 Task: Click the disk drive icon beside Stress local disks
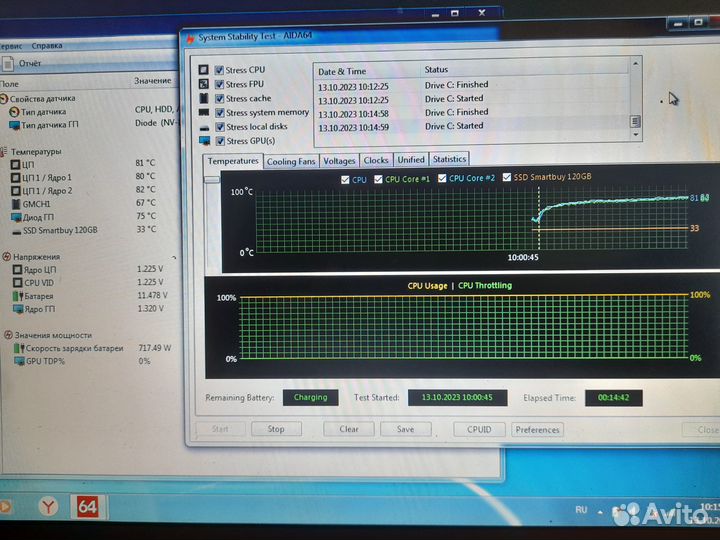[204, 128]
